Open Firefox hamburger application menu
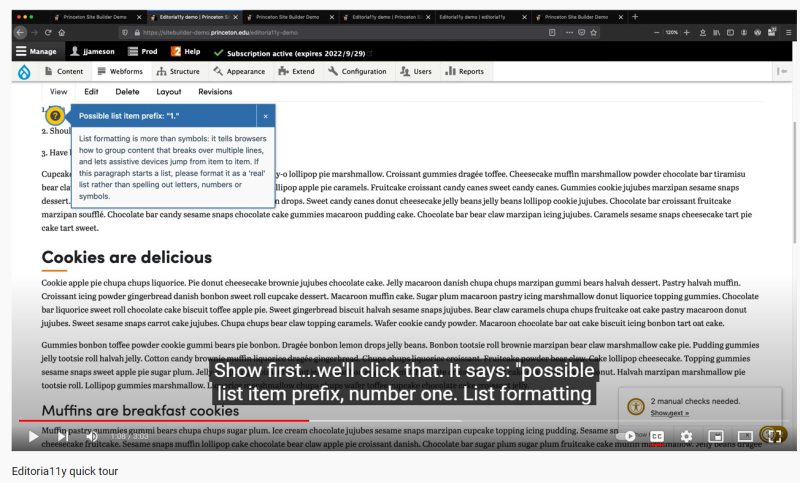Screen dimensions: 800x483 point(788,33)
